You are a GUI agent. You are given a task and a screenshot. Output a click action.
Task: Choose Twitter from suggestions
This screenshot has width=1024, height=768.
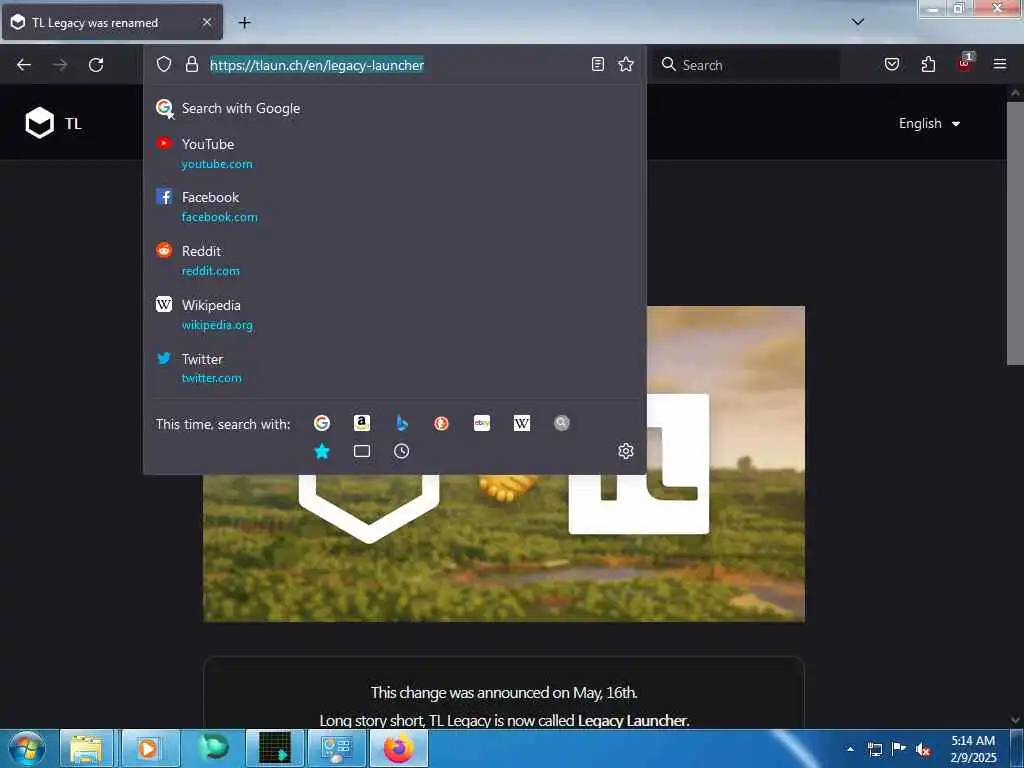coord(394,368)
